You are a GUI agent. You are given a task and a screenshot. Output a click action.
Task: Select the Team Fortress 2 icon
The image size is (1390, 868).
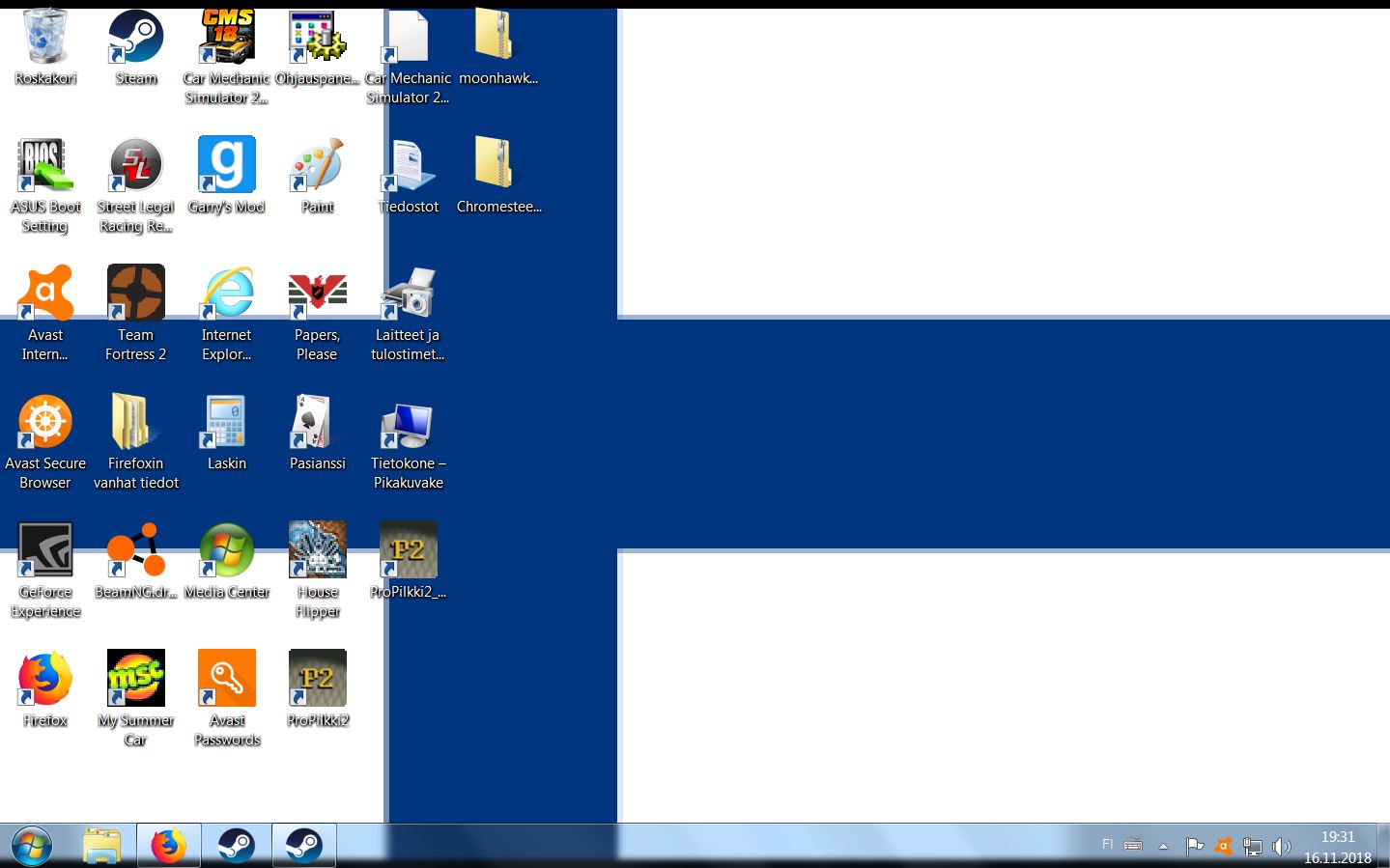click(x=136, y=315)
